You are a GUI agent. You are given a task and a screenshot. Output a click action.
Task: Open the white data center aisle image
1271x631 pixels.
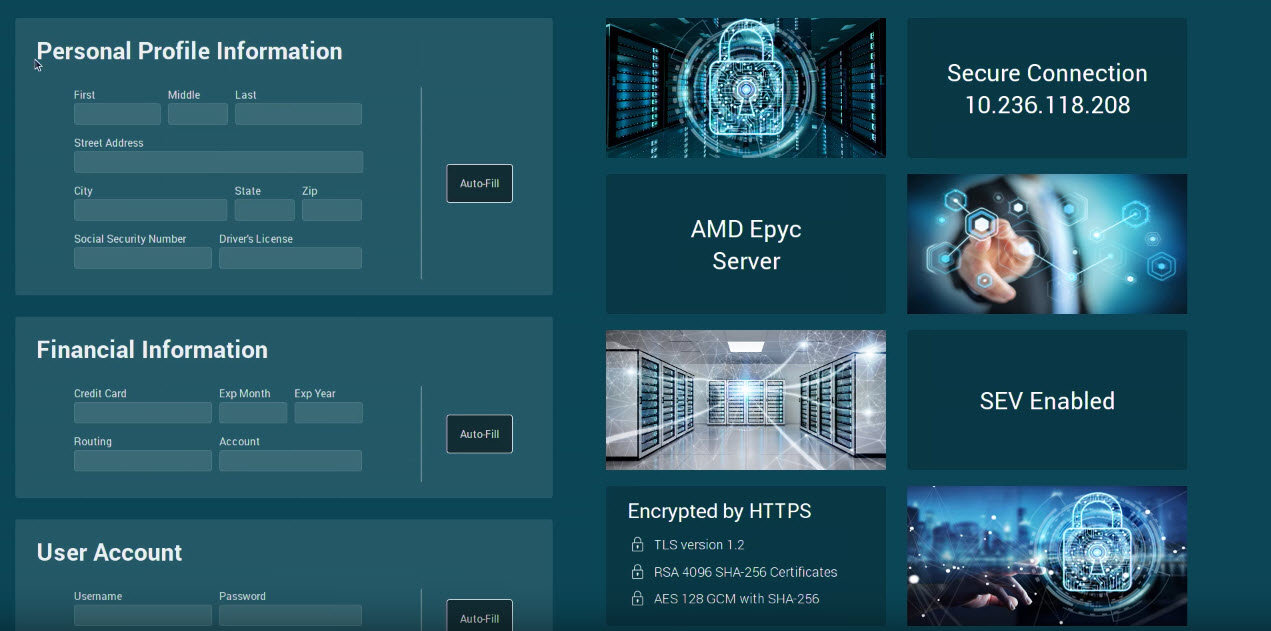746,400
